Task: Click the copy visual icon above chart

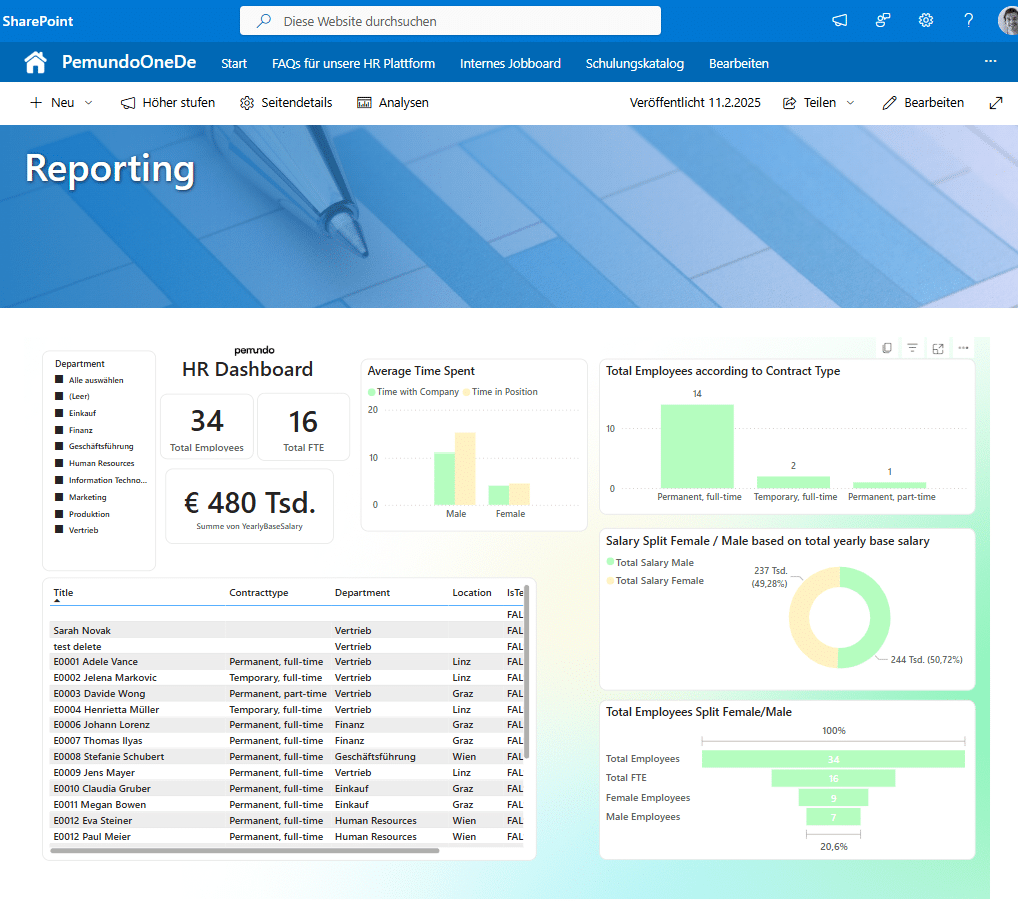Action: point(887,348)
